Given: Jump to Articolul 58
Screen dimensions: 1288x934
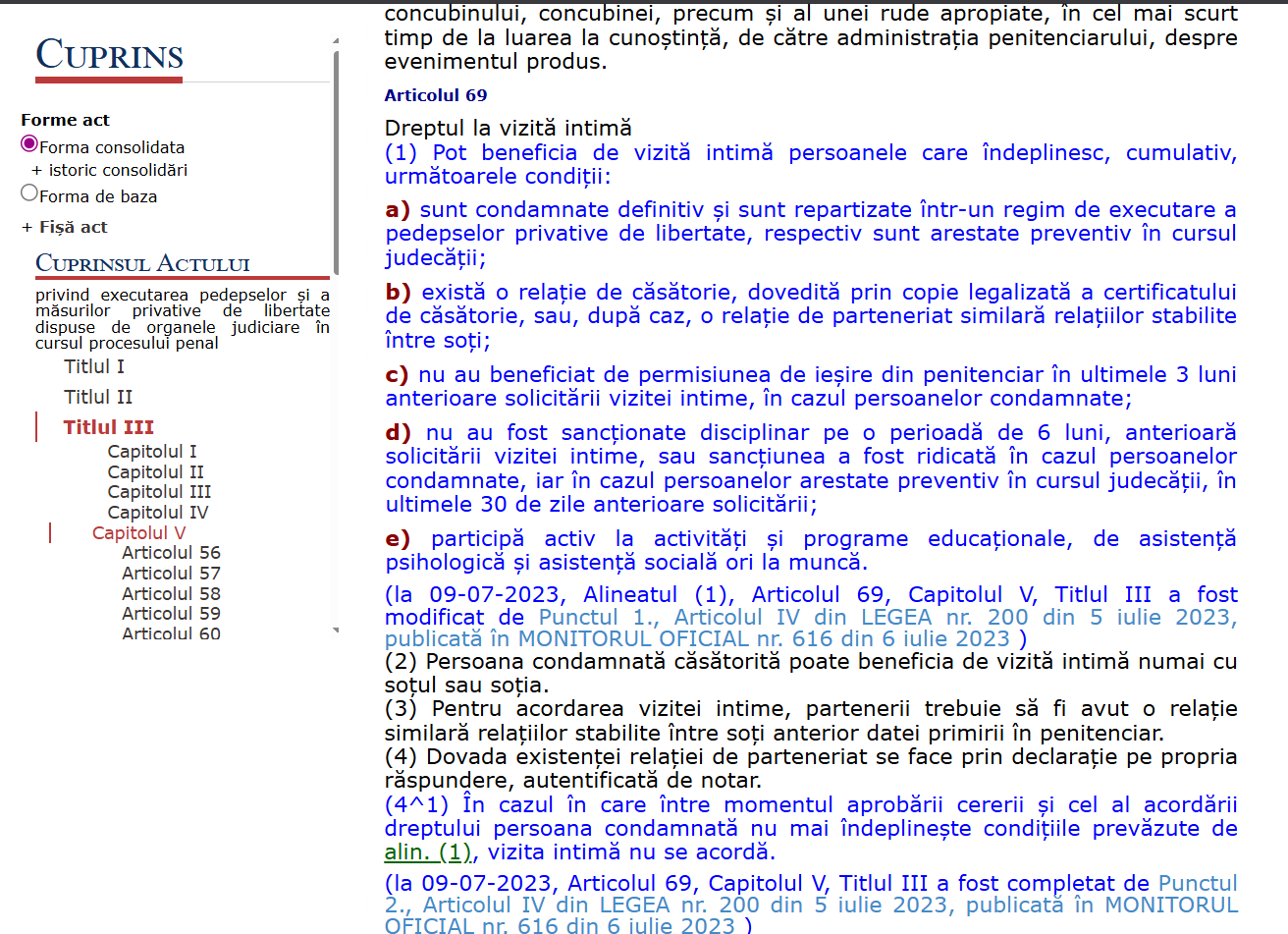Looking at the screenshot, I should pos(171,594).
